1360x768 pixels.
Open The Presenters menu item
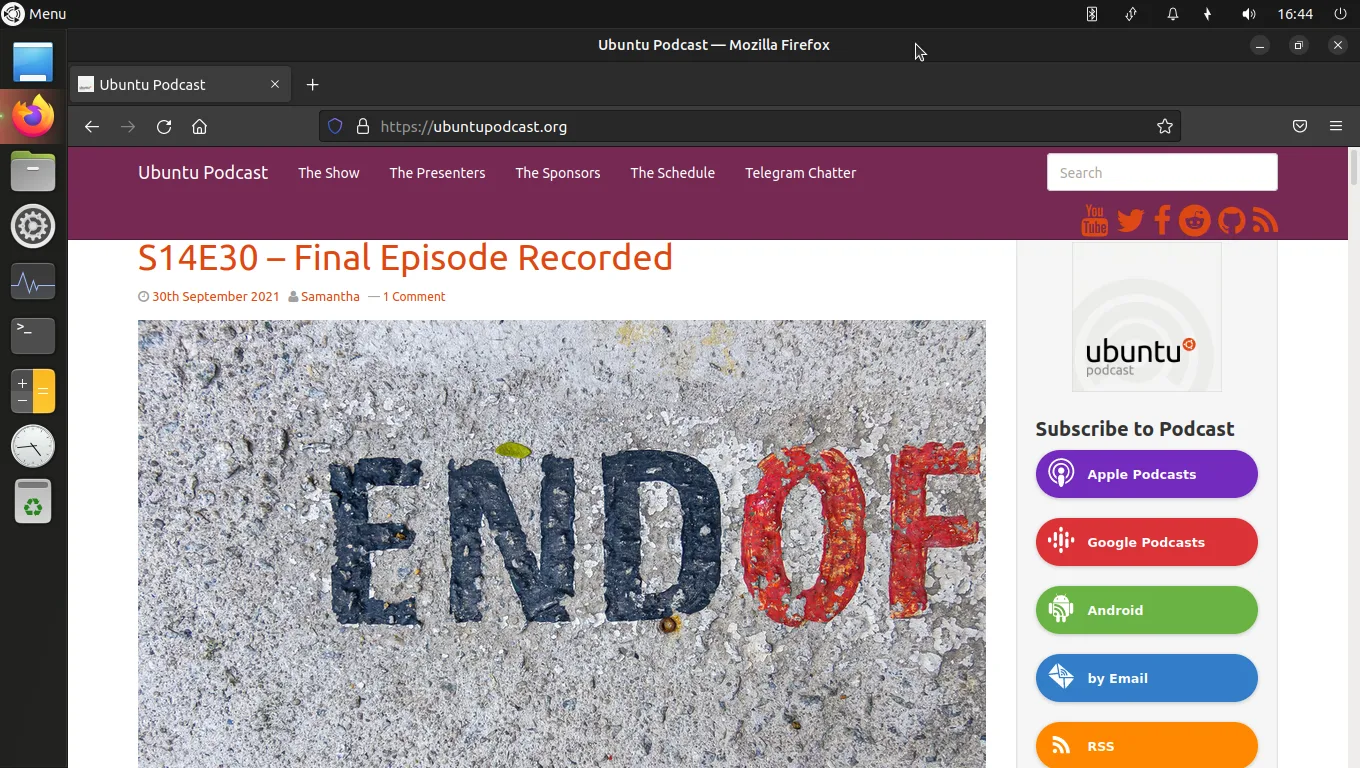point(437,173)
